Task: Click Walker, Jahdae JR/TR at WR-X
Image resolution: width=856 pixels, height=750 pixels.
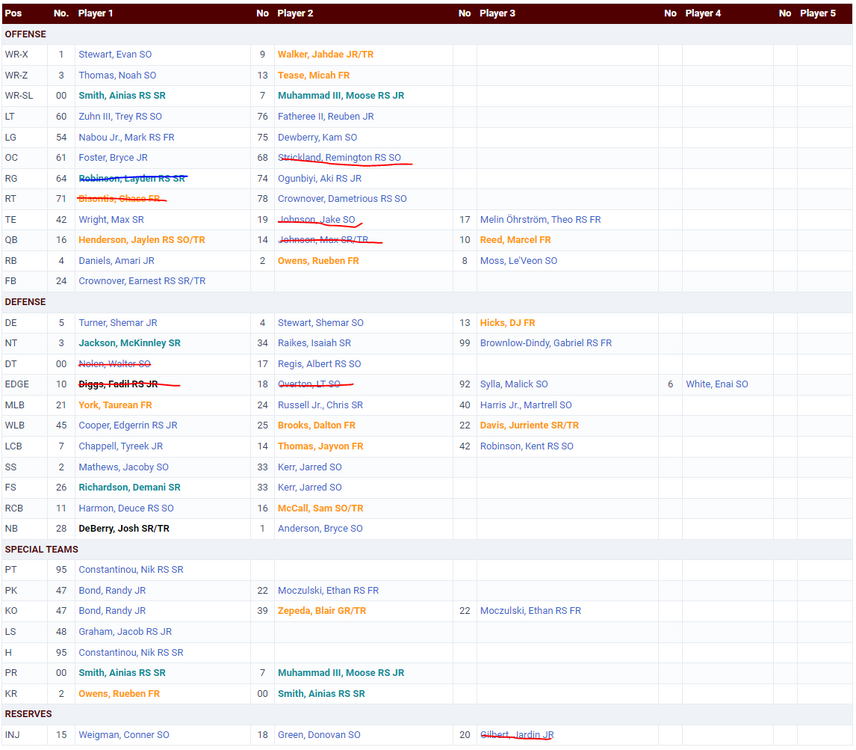Action: pos(326,55)
